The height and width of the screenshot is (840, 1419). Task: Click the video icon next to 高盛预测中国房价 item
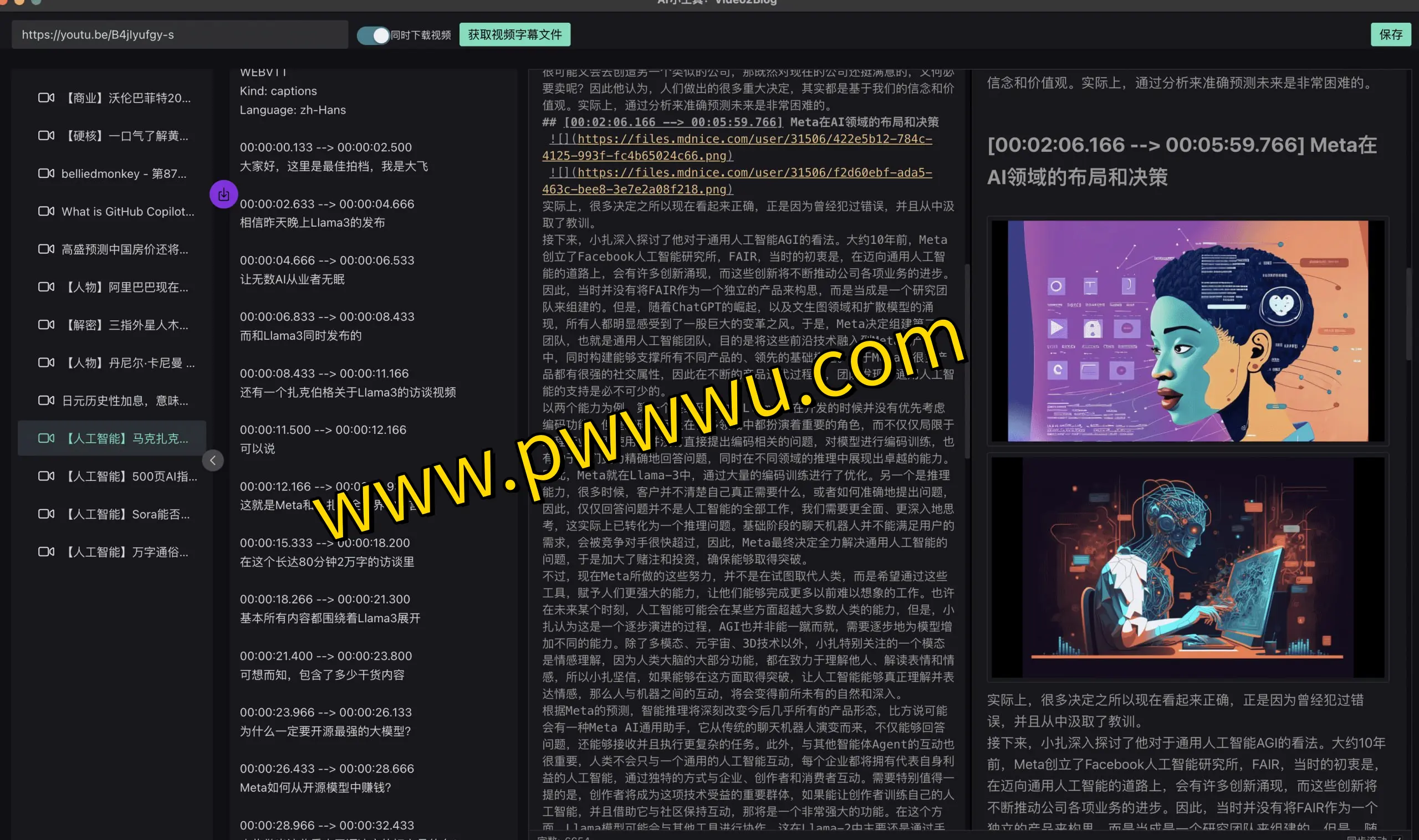coord(47,249)
